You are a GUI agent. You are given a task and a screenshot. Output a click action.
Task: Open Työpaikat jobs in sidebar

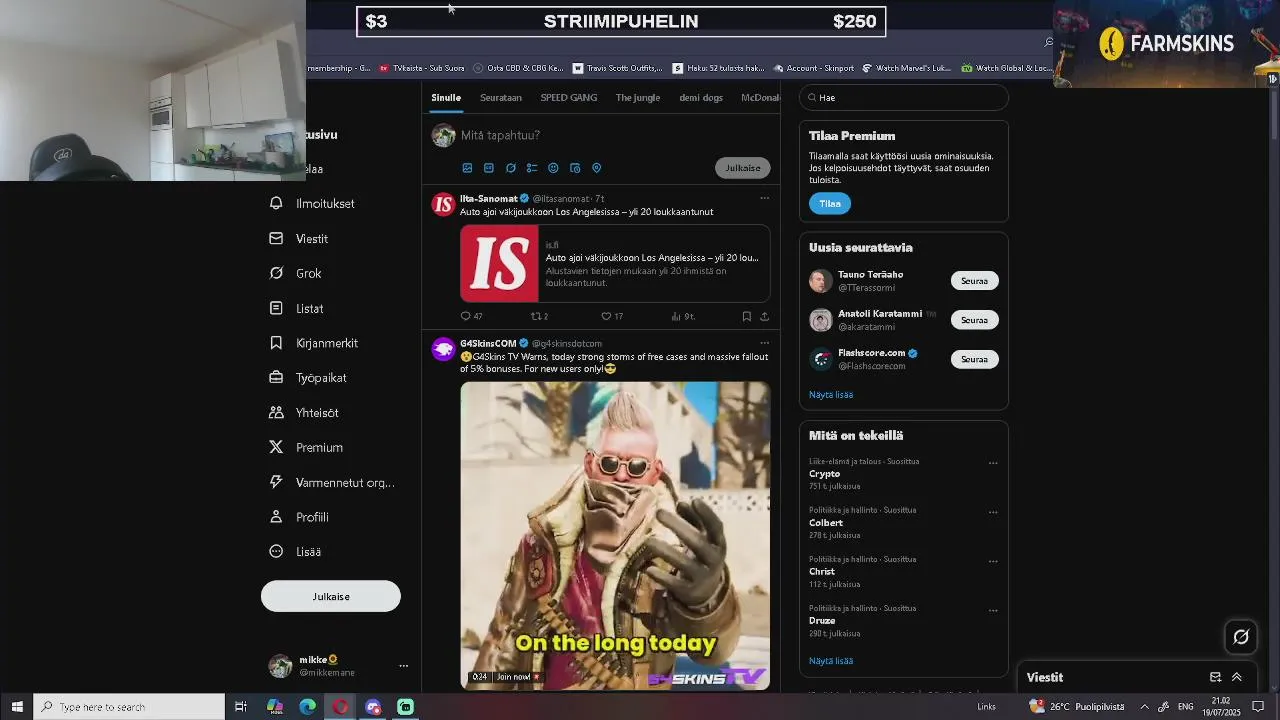pos(308,378)
